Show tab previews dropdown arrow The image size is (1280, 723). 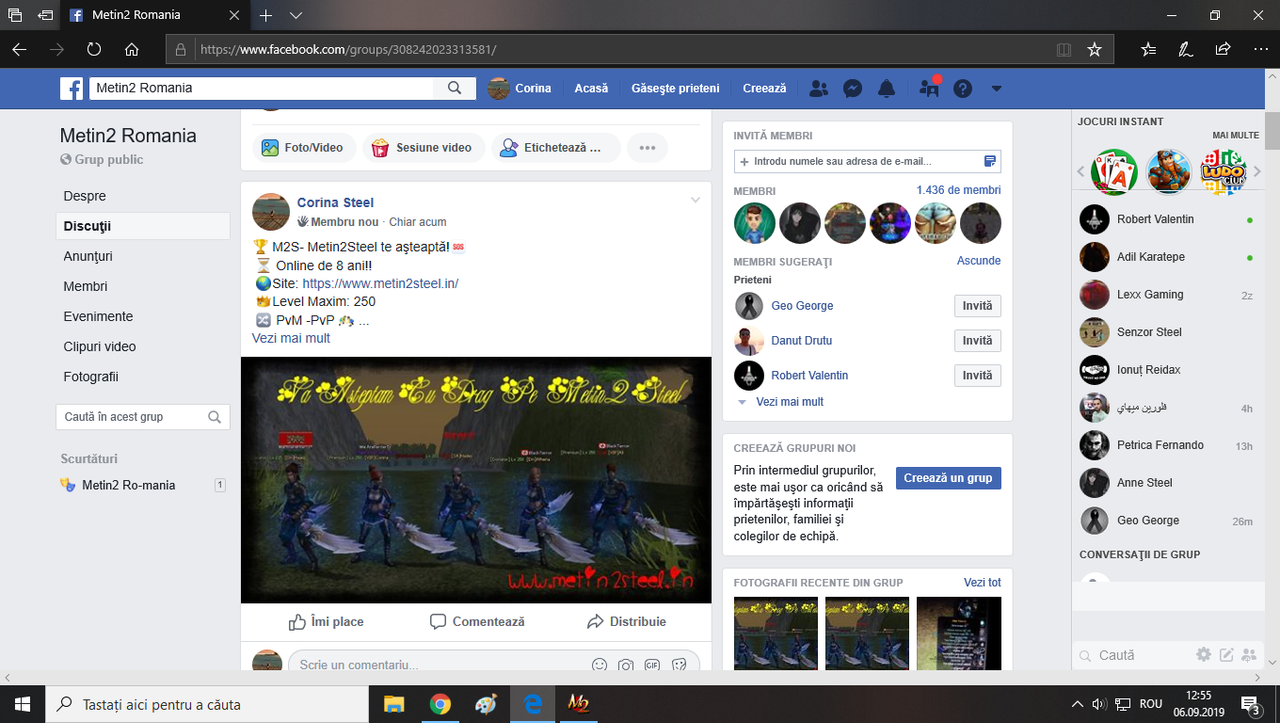[x=296, y=15]
